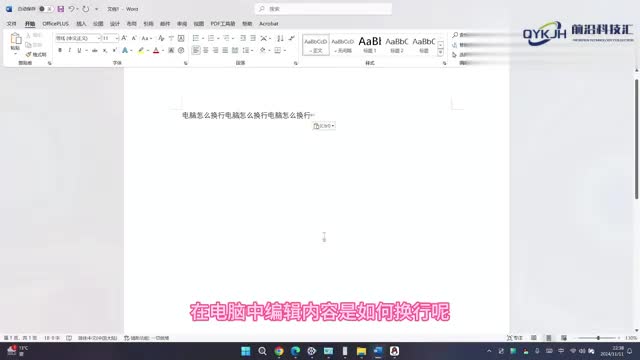640x360 pixels.
Task: Click the Cut scissors icon
Action: tap(28, 36)
